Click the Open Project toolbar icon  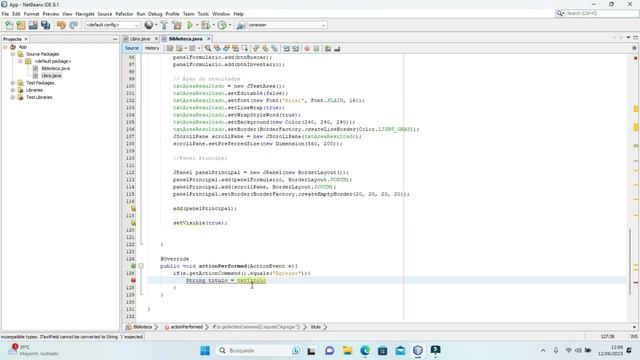33,25
